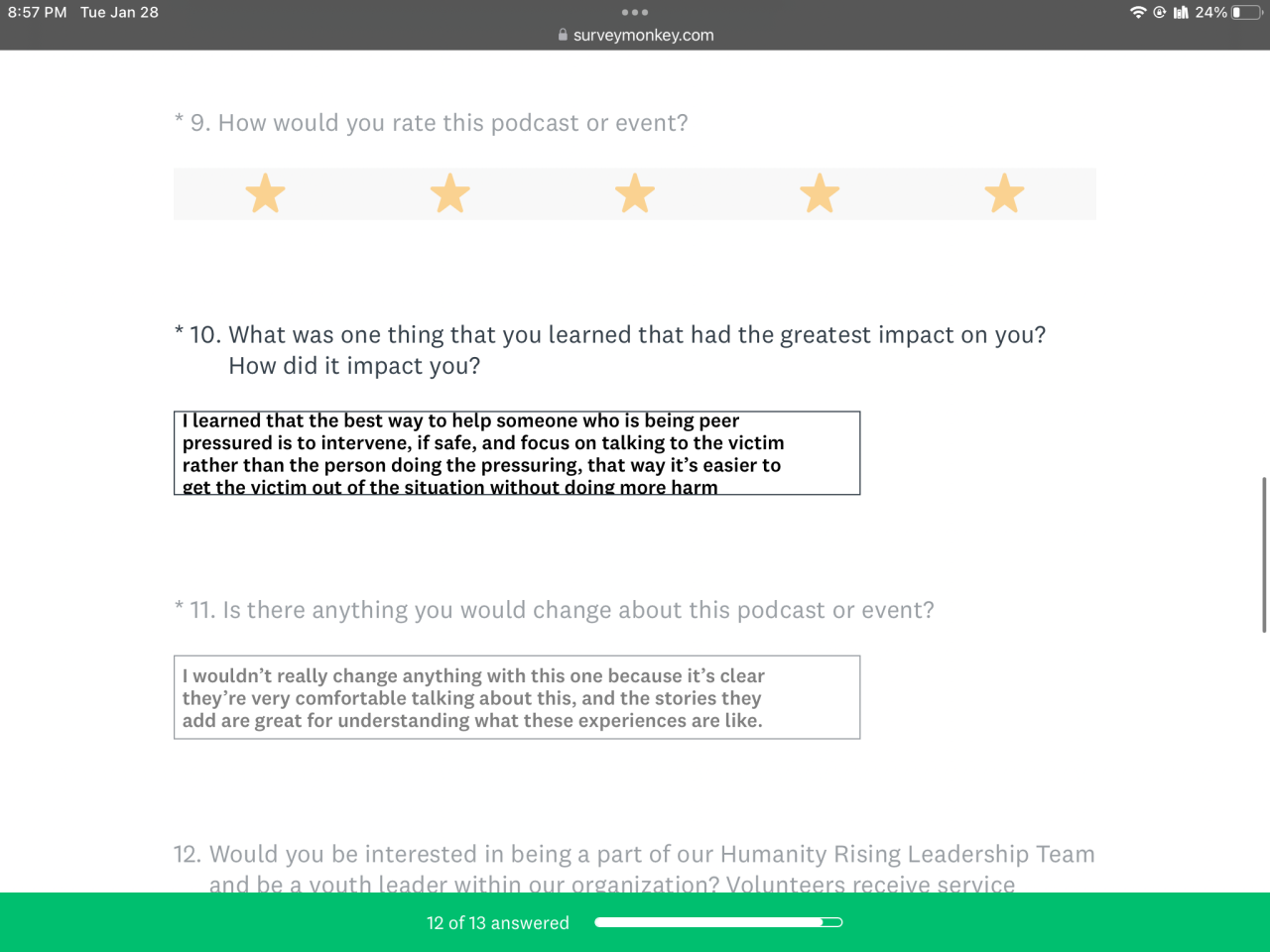Click the third rating star
Image resolution: width=1270 pixels, height=952 pixels.
click(635, 193)
